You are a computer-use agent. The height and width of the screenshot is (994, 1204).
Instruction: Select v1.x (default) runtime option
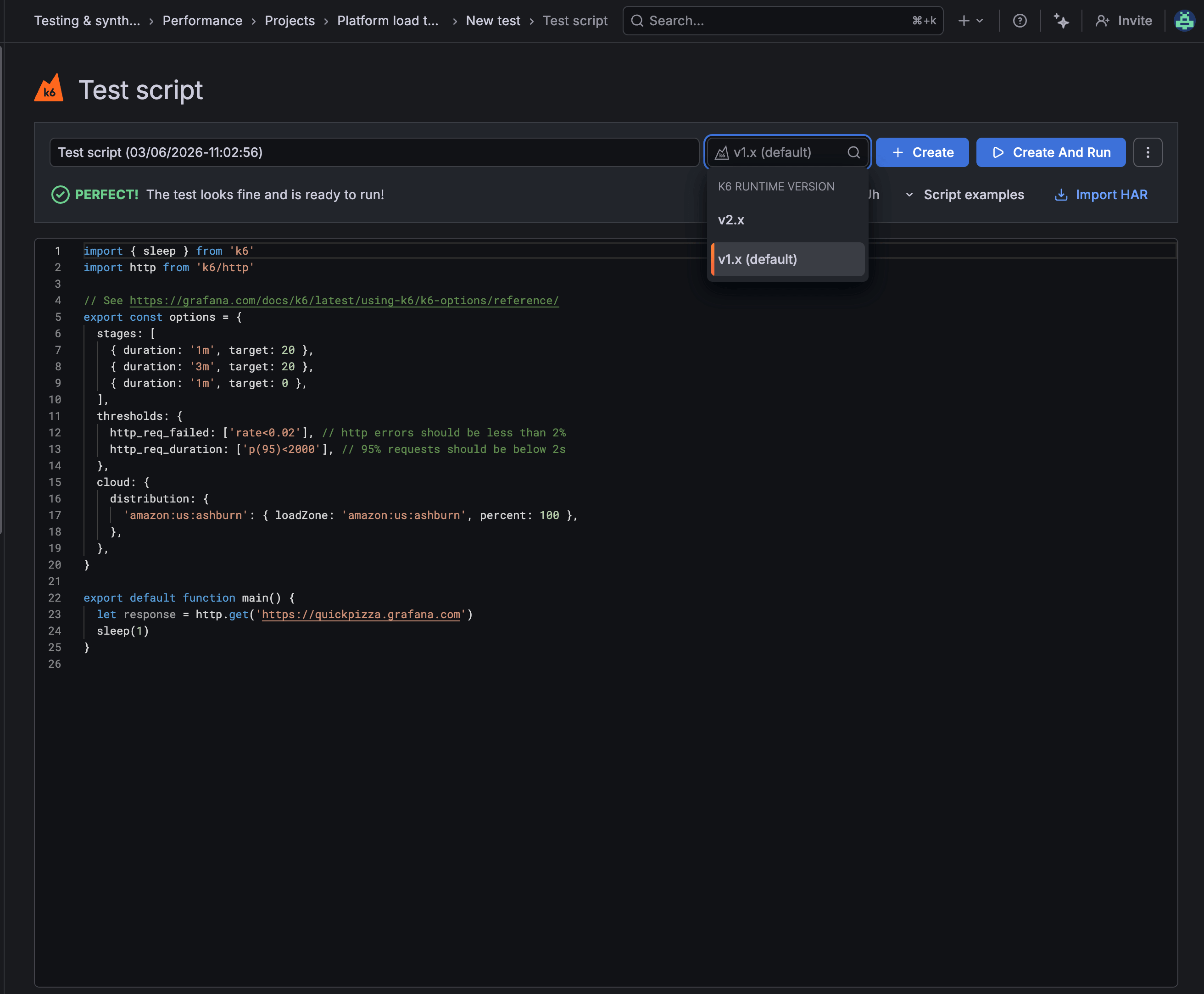tap(787, 259)
